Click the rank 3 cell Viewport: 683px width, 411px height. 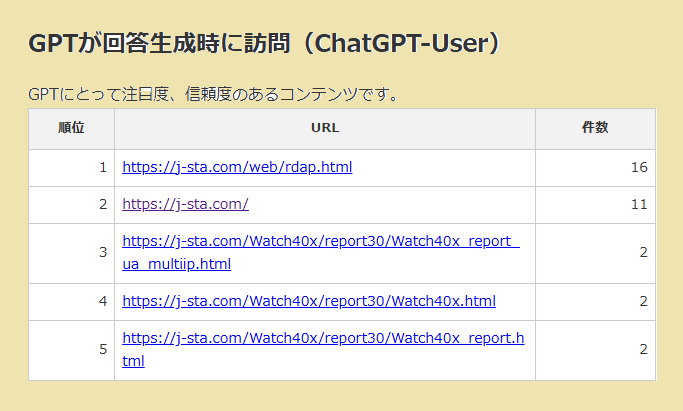72,253
